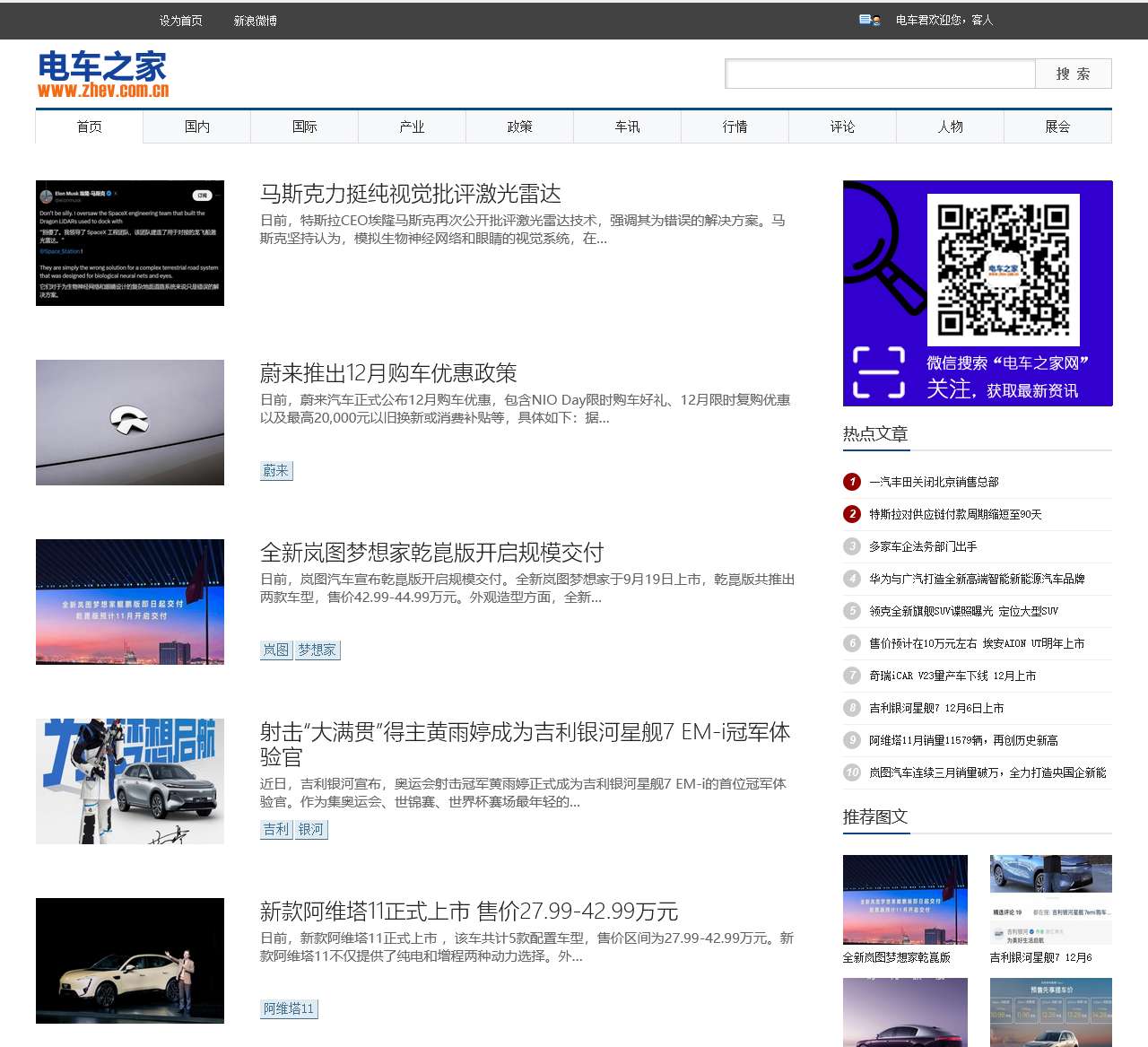Image resolution: width=1148 pixels, height=1047 pixels.
Task: Open article 蔚来推出12月购车优惠政策
Action: click(x=388, y=373)
